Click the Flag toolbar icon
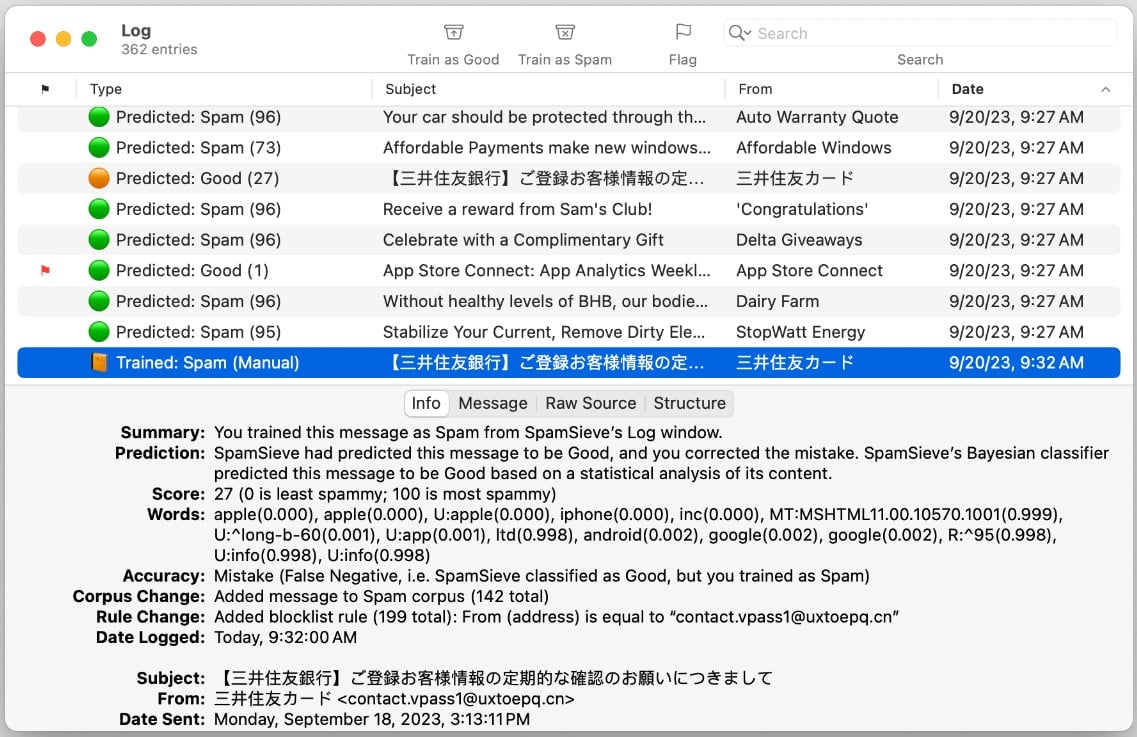The image size is (1137, 737). pos(683,32)
